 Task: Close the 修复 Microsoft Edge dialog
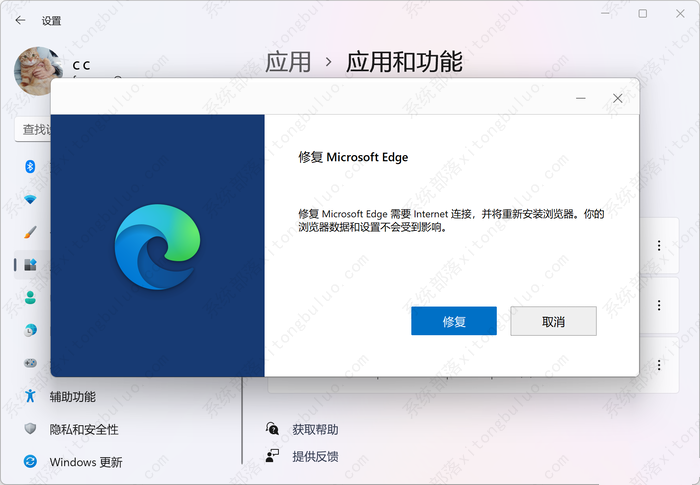(x=617, y=98)
